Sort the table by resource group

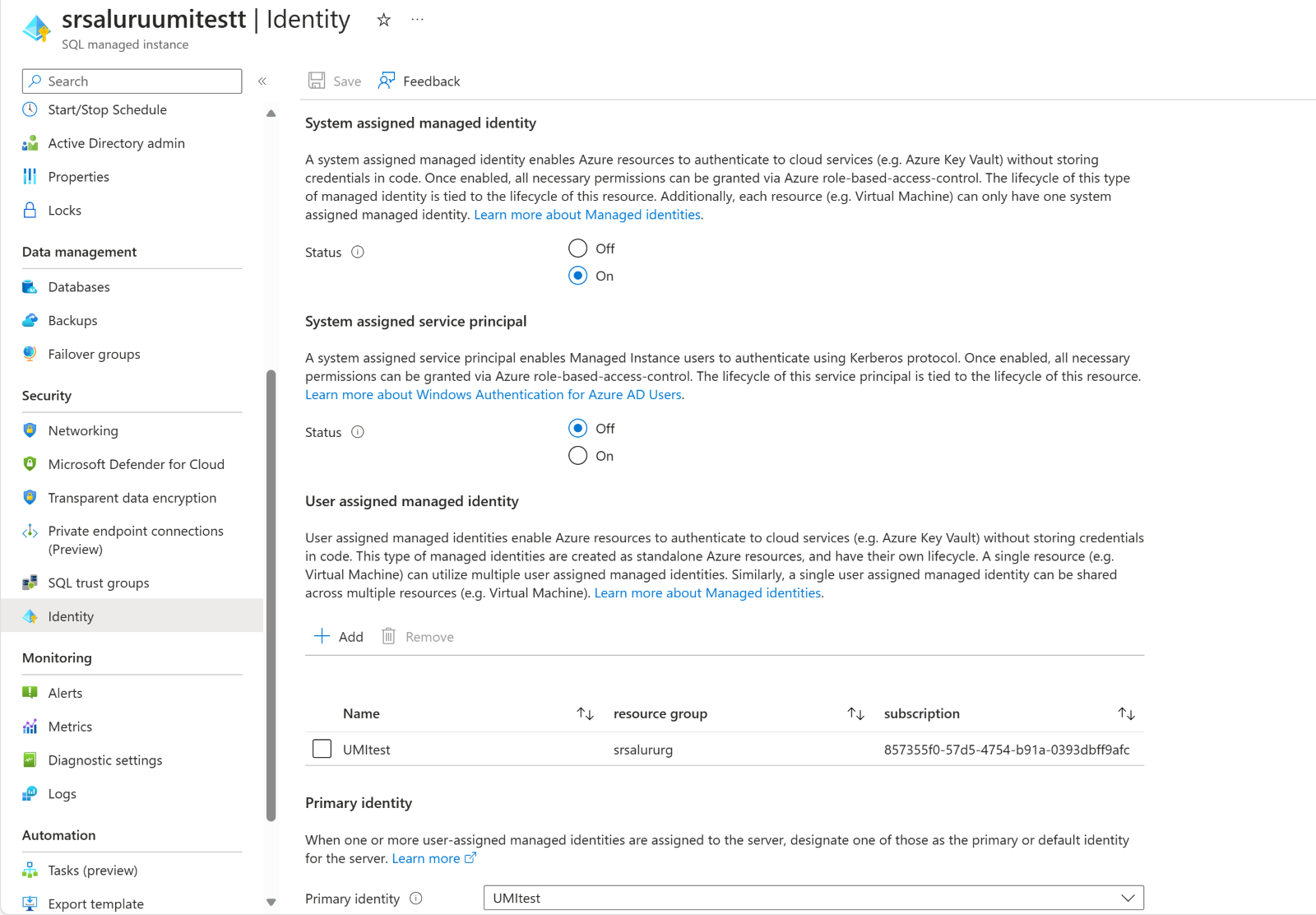(x=855, y=713)
